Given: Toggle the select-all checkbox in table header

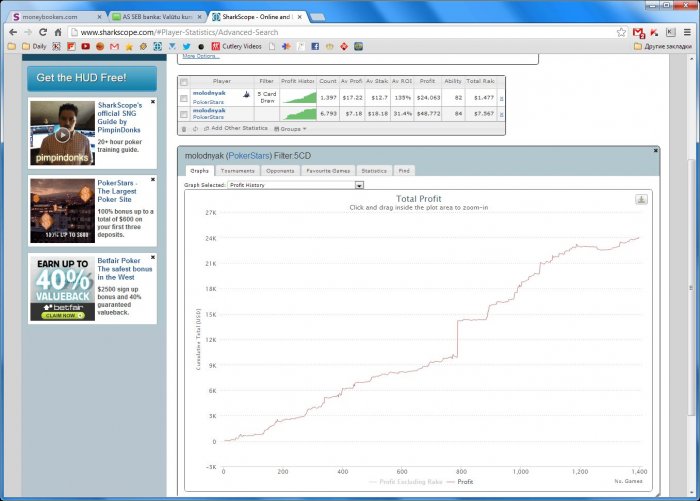Looking at the screenshot, I should point(184,81).
